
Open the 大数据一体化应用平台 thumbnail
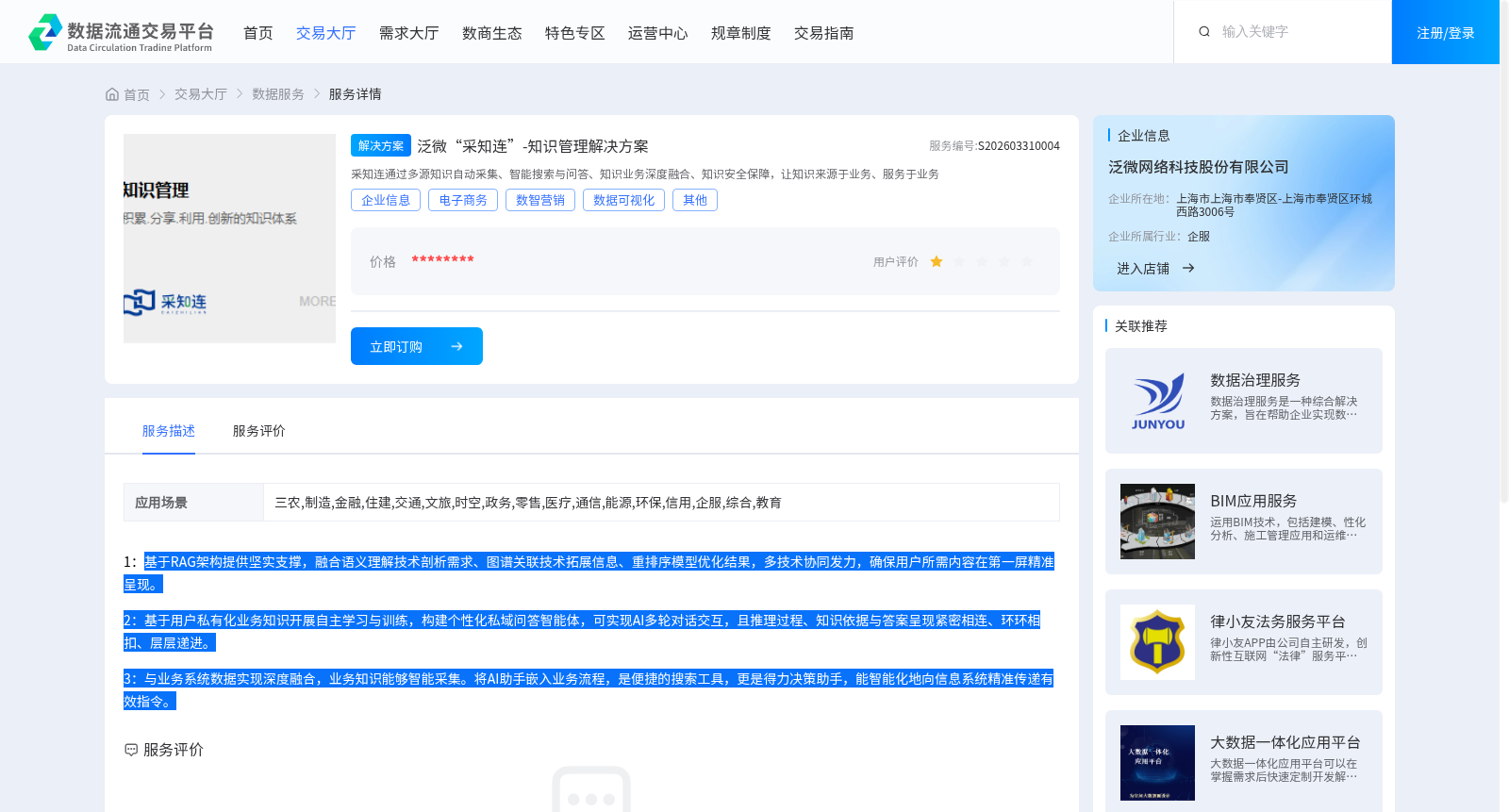(1158, 763)
